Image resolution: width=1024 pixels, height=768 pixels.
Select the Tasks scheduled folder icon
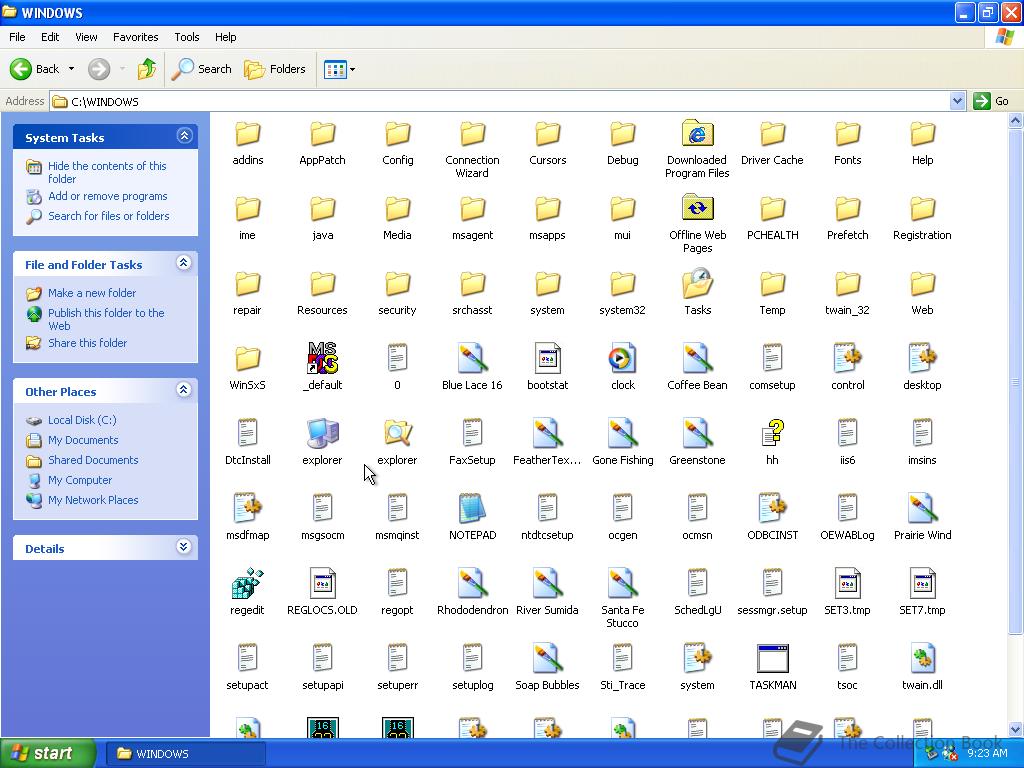(697, 283)
